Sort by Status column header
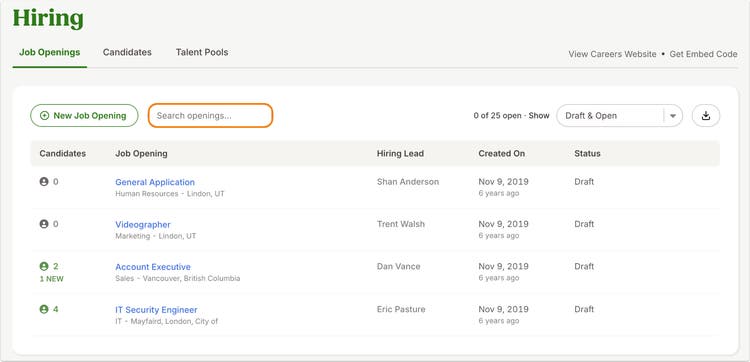The image size is (750, 362). (587, 154)
